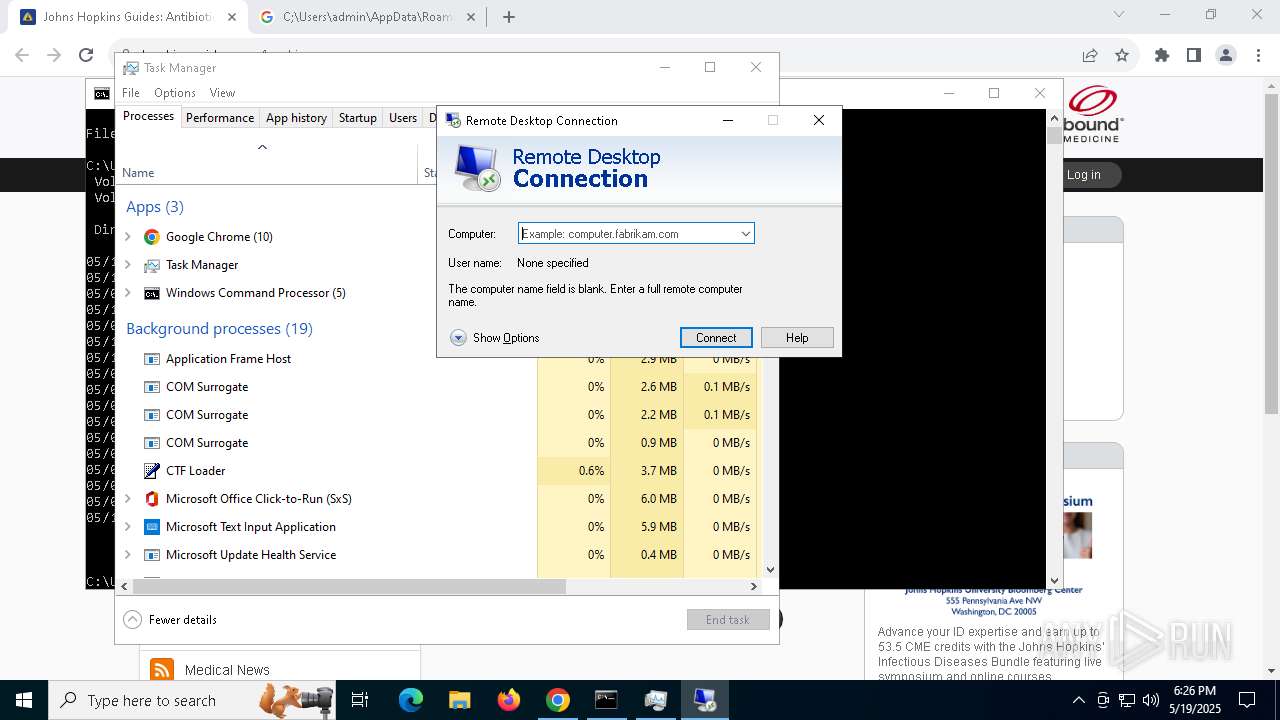Open Chrome's three-dot menu
The width and height of the screenshot is (1280, 720).
1257,56
